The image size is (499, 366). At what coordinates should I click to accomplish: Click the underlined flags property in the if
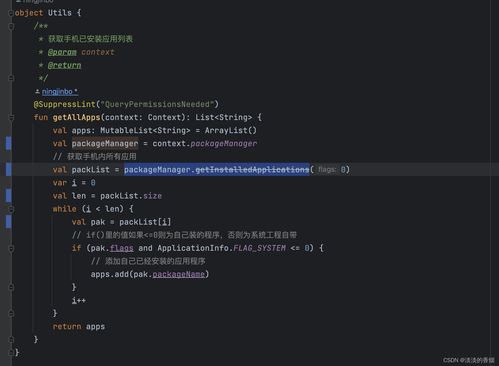pyautogui.click(x=122, y=248)
